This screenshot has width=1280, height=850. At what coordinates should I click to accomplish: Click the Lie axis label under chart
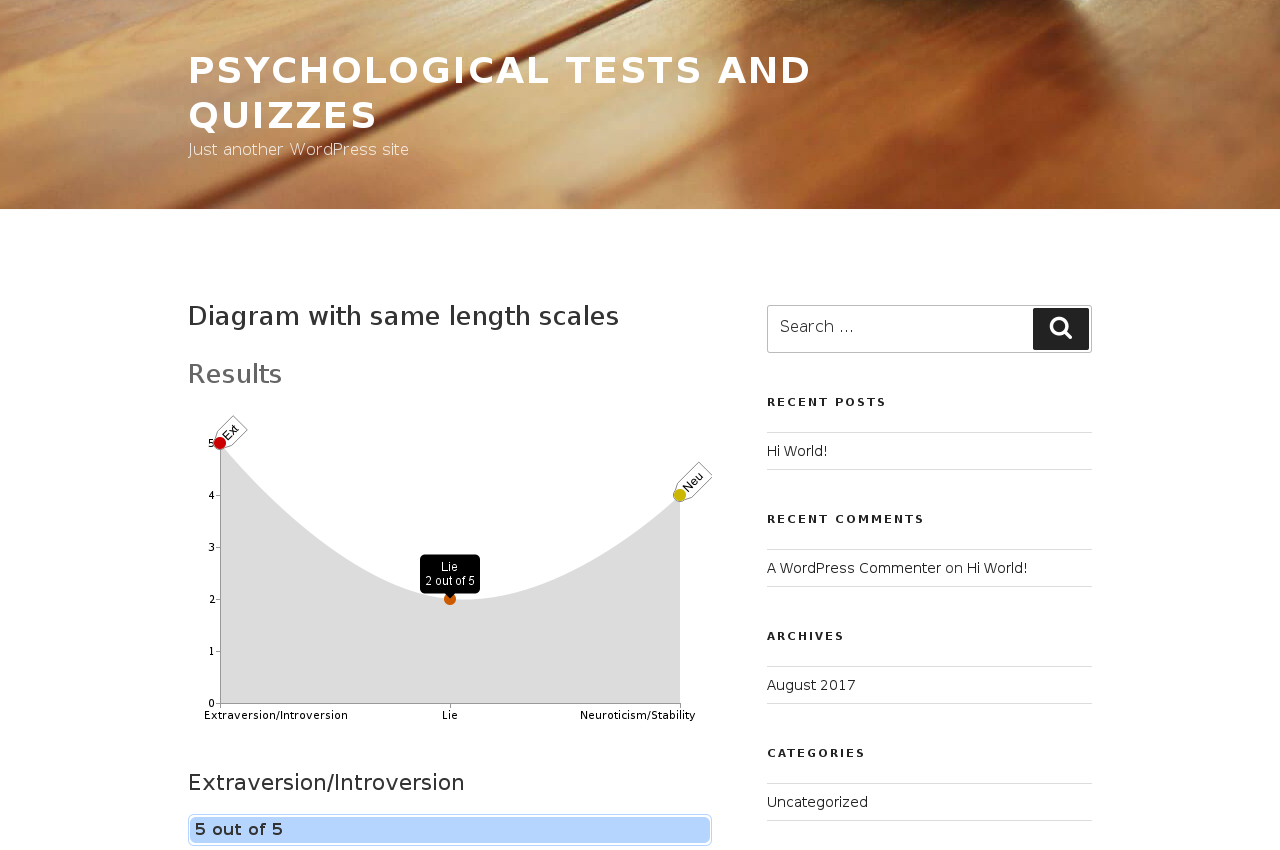450,716
